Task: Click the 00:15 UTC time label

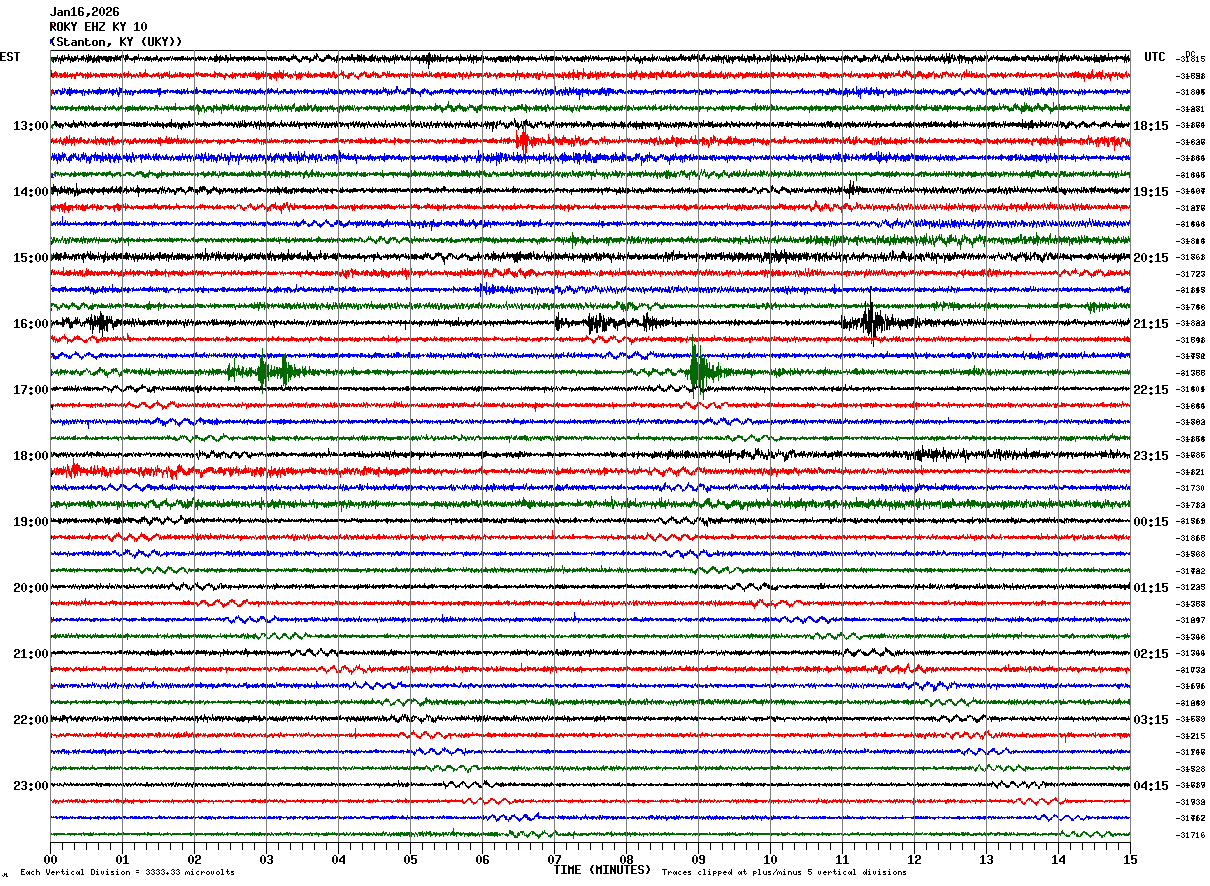Action: (1151, 521)
